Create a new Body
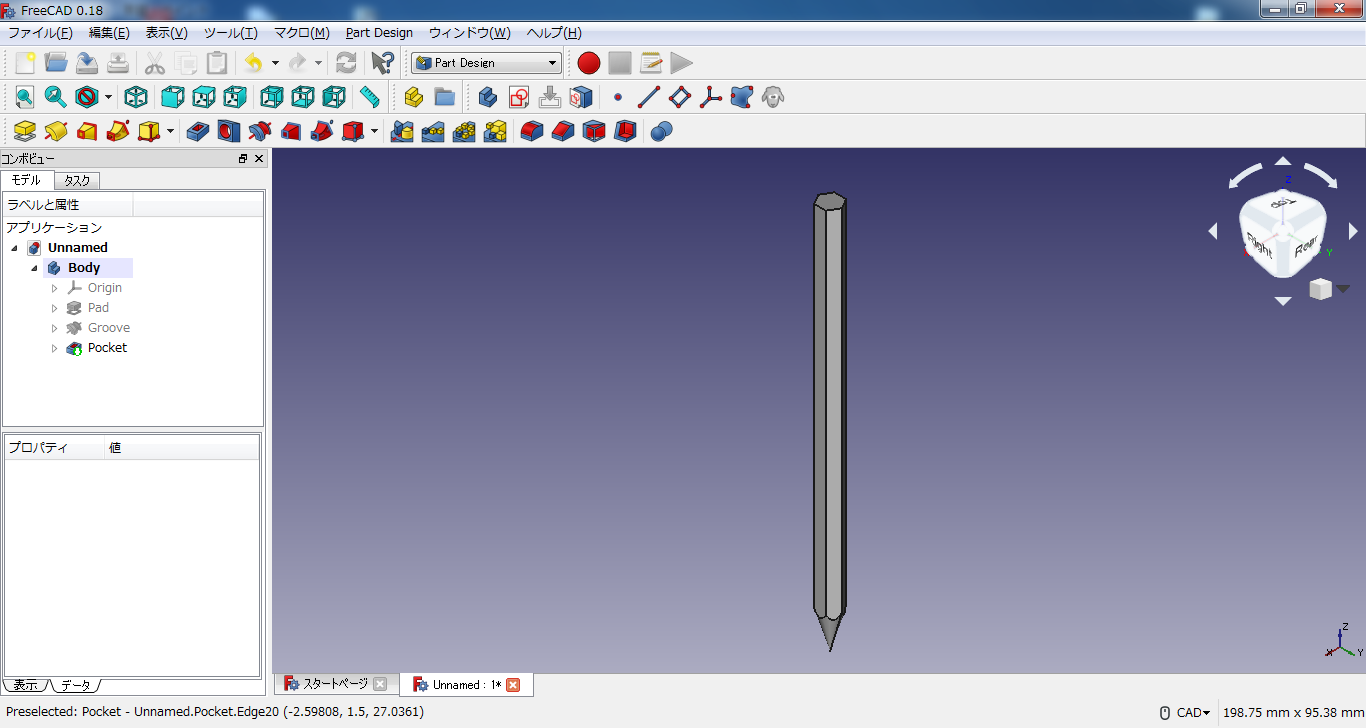This screenshot has height=728, width=1366. point(488,97)
